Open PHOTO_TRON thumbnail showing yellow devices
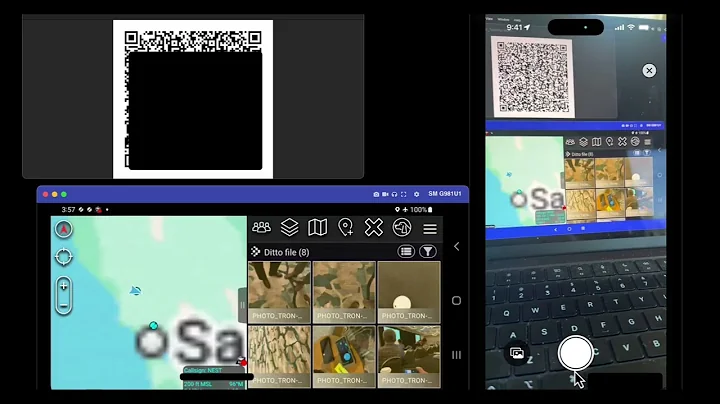Image resolution: width=720 pixels, height=404 pixels. click(x=344, y=357)
